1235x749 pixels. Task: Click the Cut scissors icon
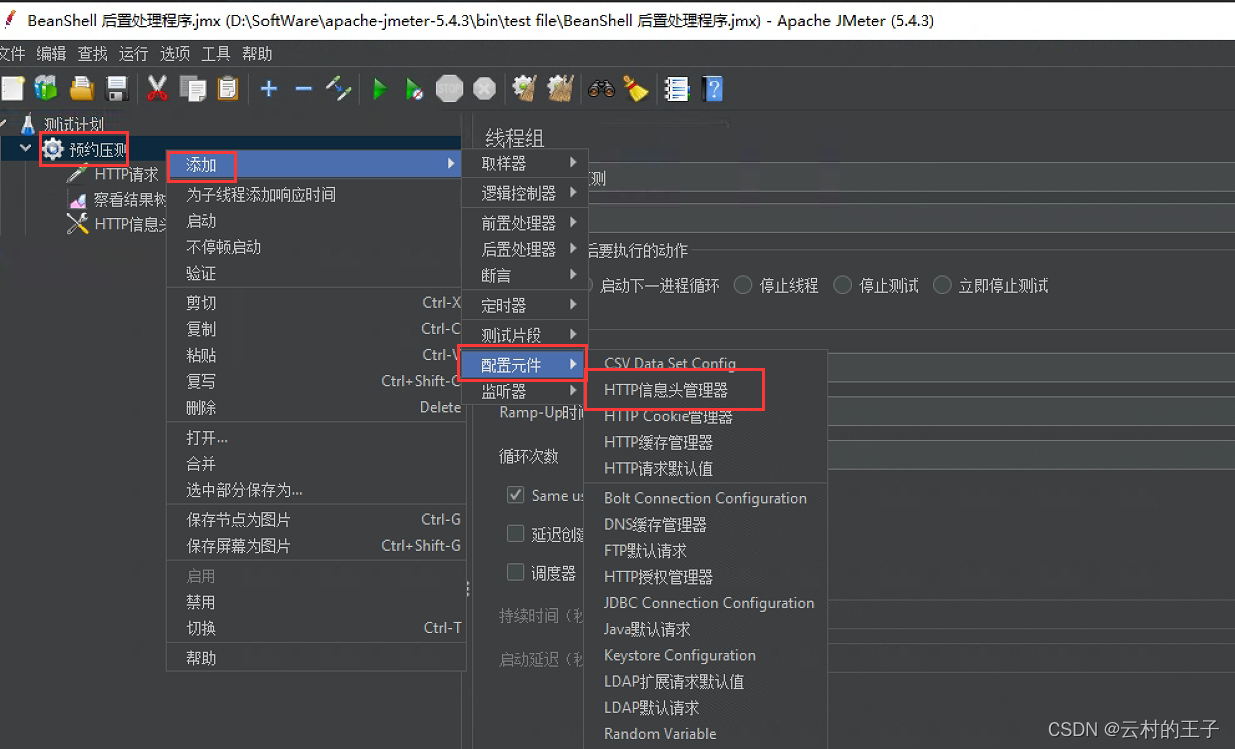tap(157, 89)
